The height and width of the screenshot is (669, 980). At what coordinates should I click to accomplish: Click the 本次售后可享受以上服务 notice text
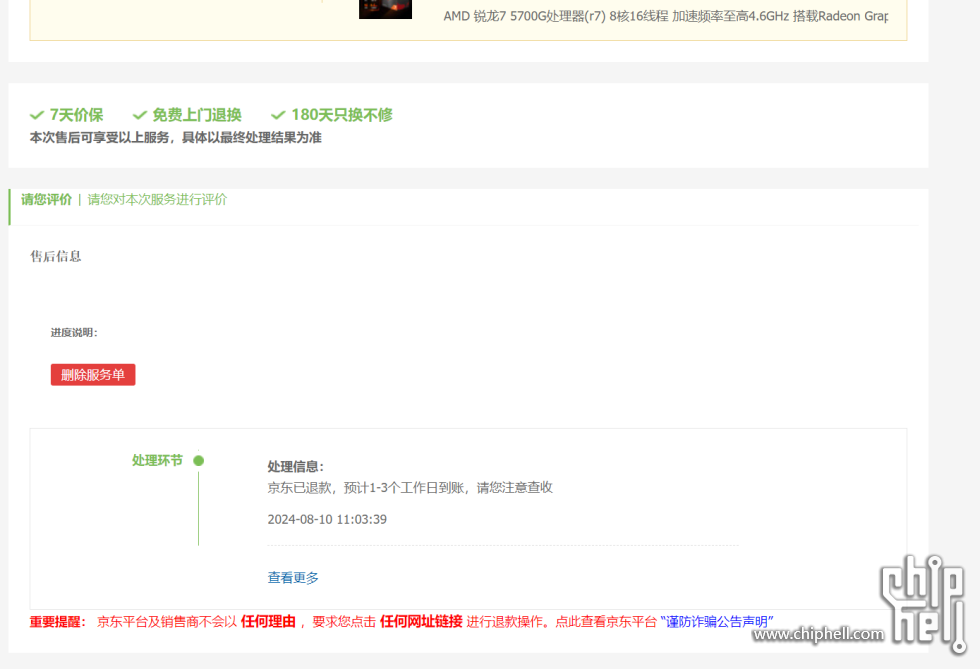[x=176, y=138]
